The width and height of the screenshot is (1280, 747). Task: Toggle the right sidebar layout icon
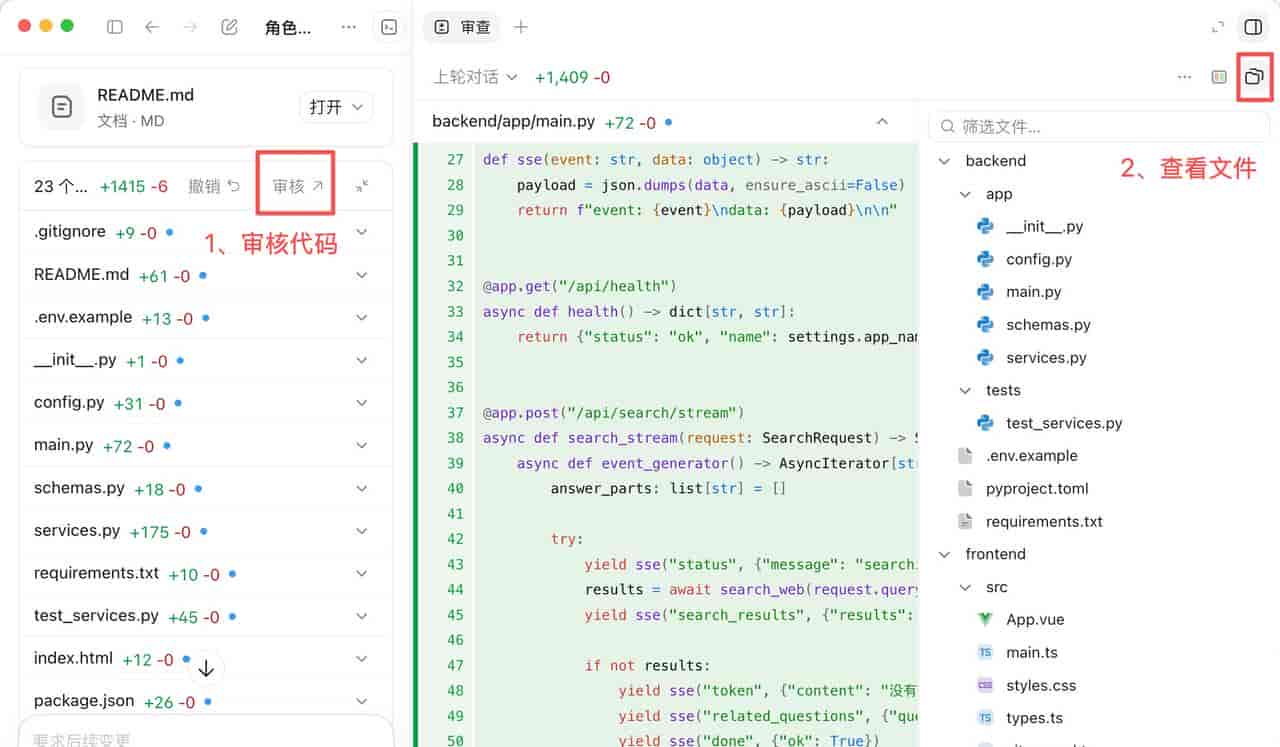click(1253, 27)
